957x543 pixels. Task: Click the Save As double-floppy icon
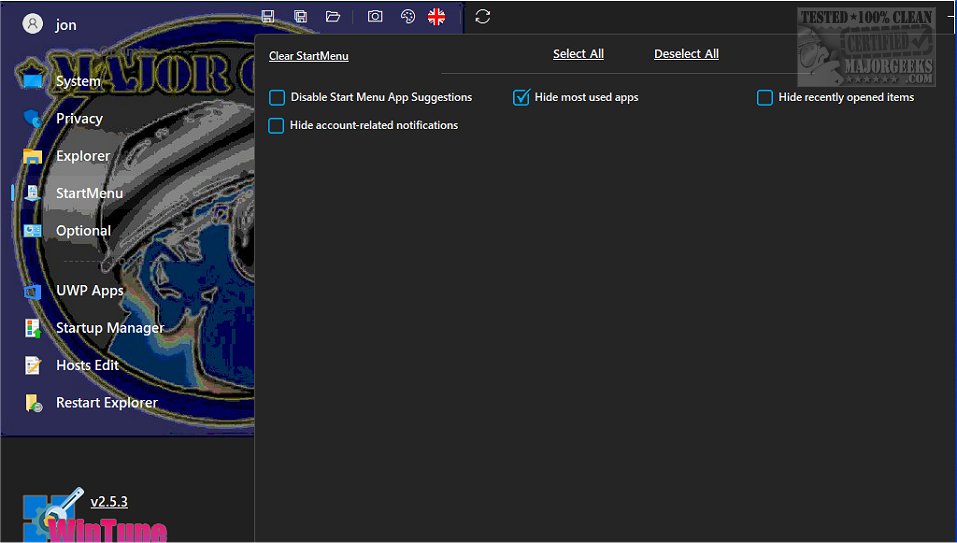click(x=300, y=16)
